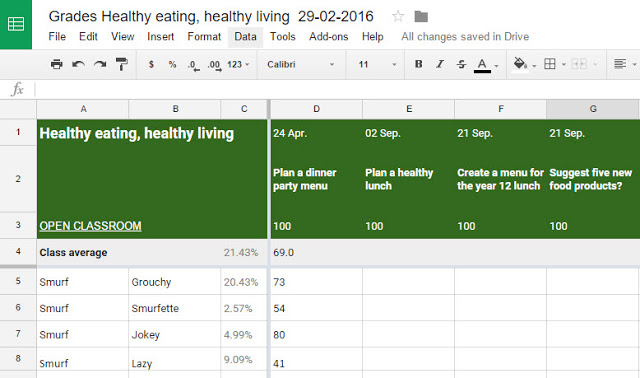
Task: Click the Plan a dinner party menu header
Action: [316, 179]
